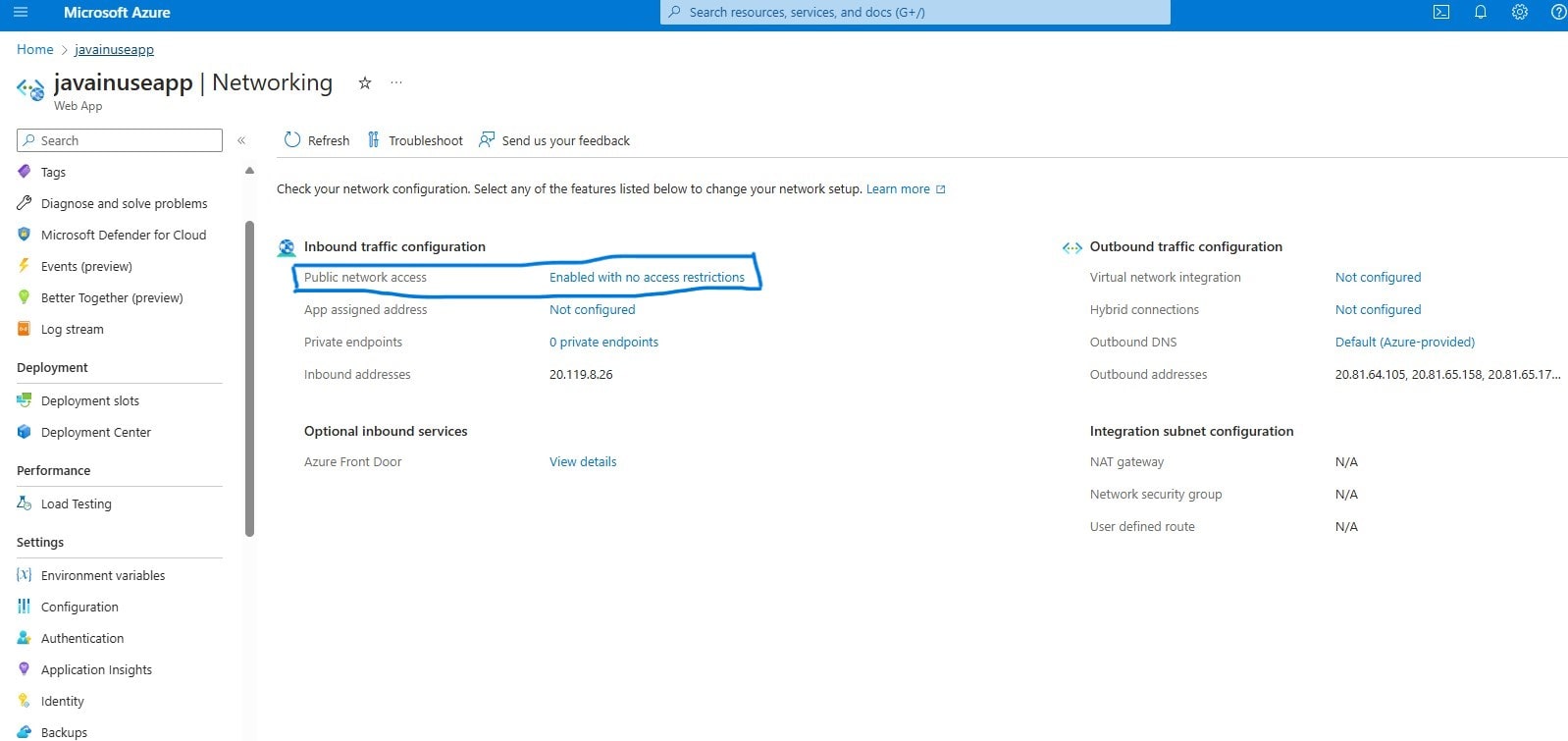
Task: Click the Refresh button
Action: point(317,140)
